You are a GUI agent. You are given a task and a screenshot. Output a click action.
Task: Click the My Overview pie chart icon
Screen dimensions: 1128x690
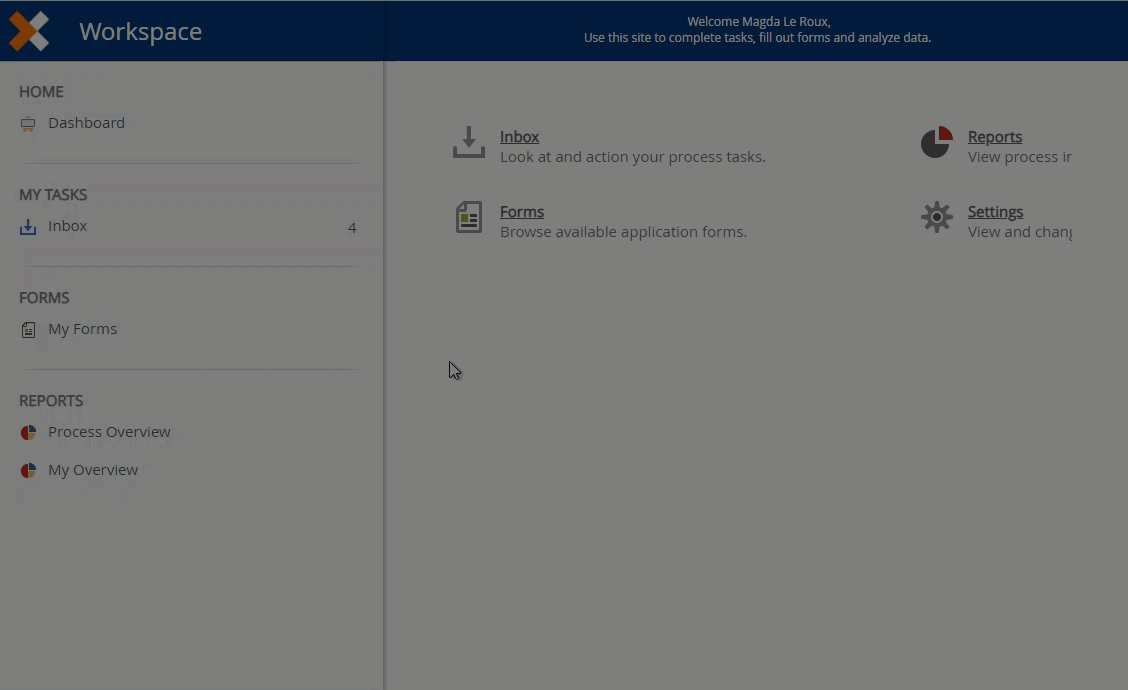(28, 471)
